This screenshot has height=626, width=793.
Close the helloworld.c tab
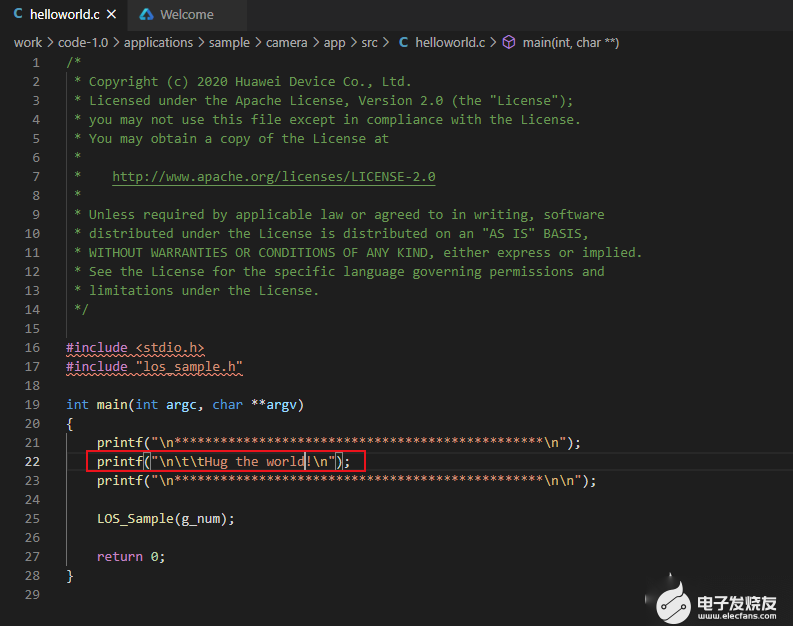[x=110, y=14]
